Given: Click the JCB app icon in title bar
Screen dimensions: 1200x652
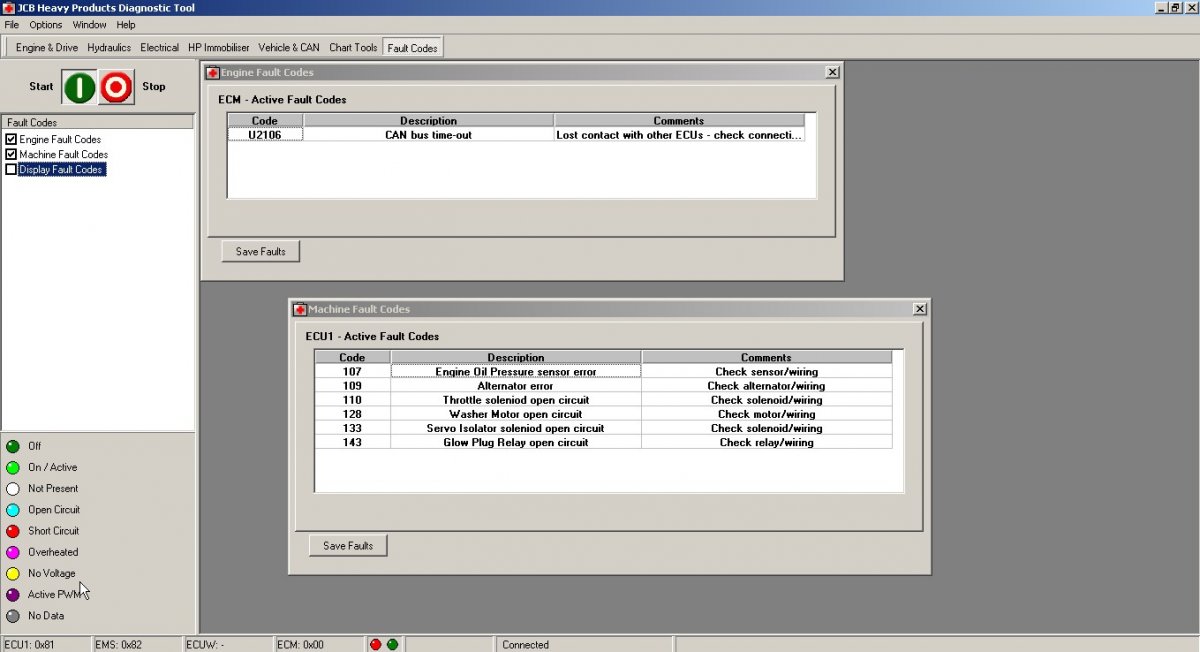Looking at the screenshot, I should pos(8,8).
